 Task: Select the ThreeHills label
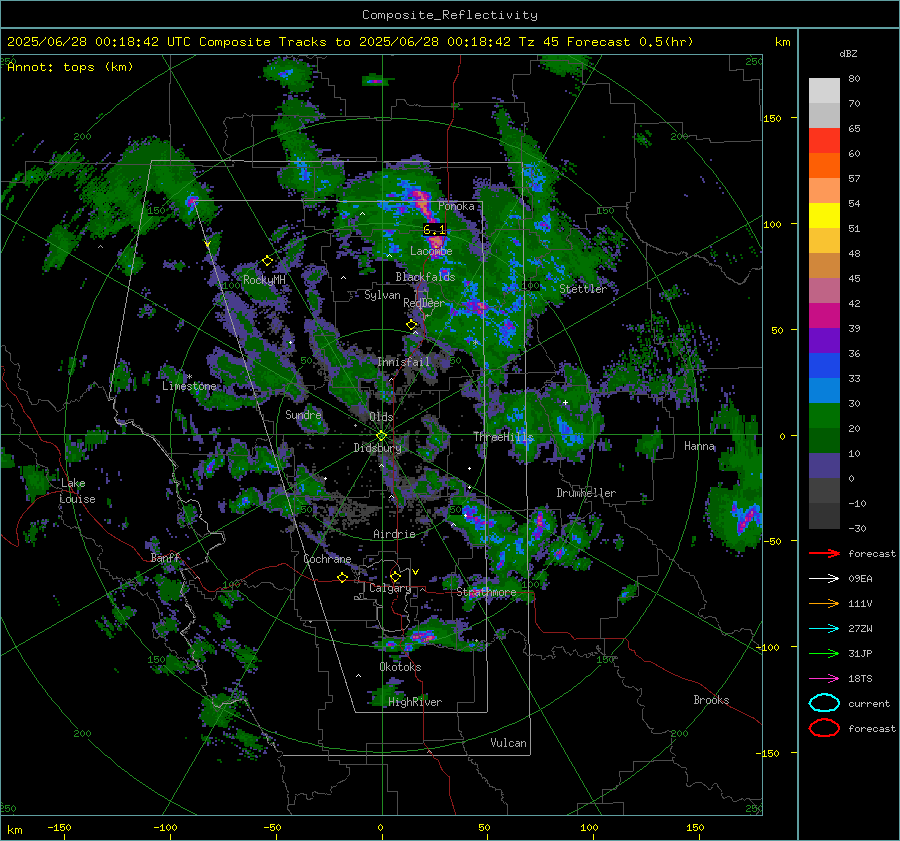tap(503, 437)
